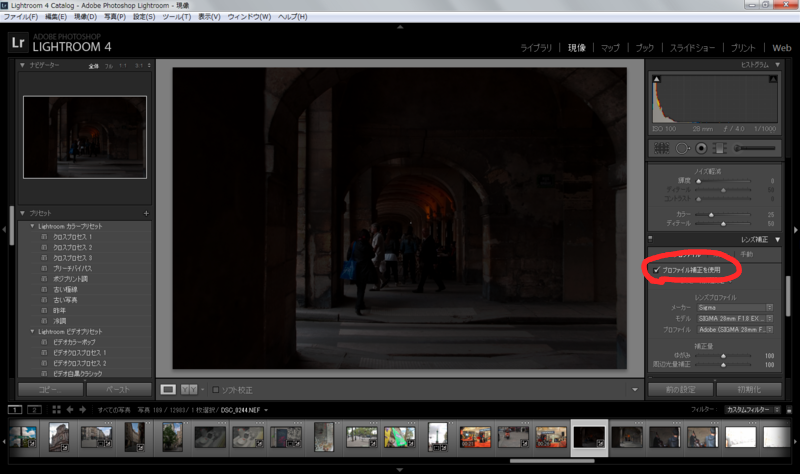Collapse Lightroom ビデオプリセット folder

33,332
